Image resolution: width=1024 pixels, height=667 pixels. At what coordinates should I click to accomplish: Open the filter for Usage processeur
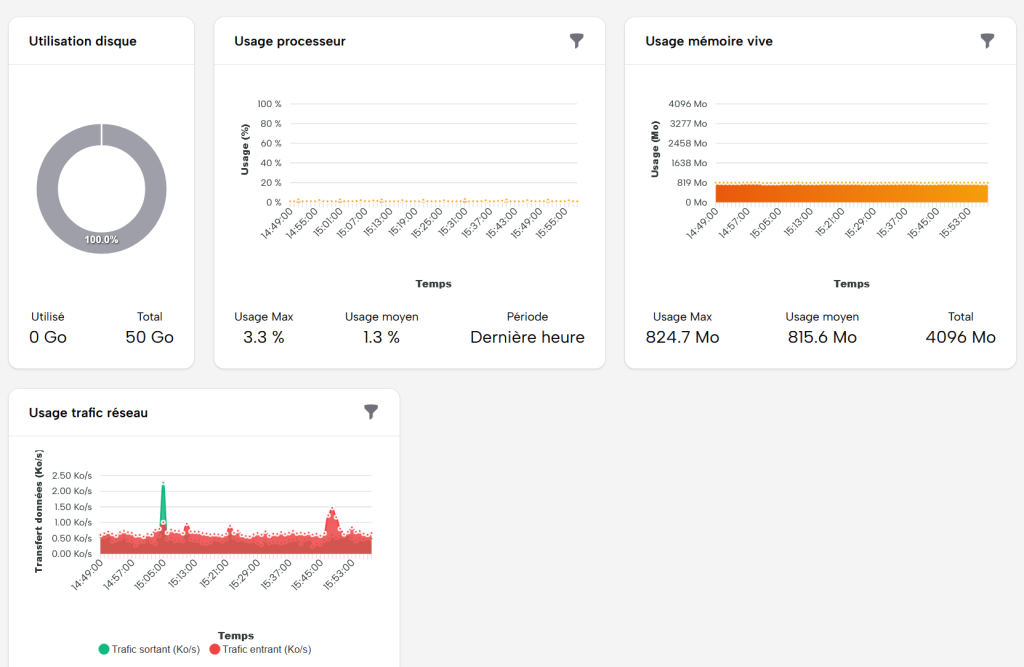pos(576,41)
